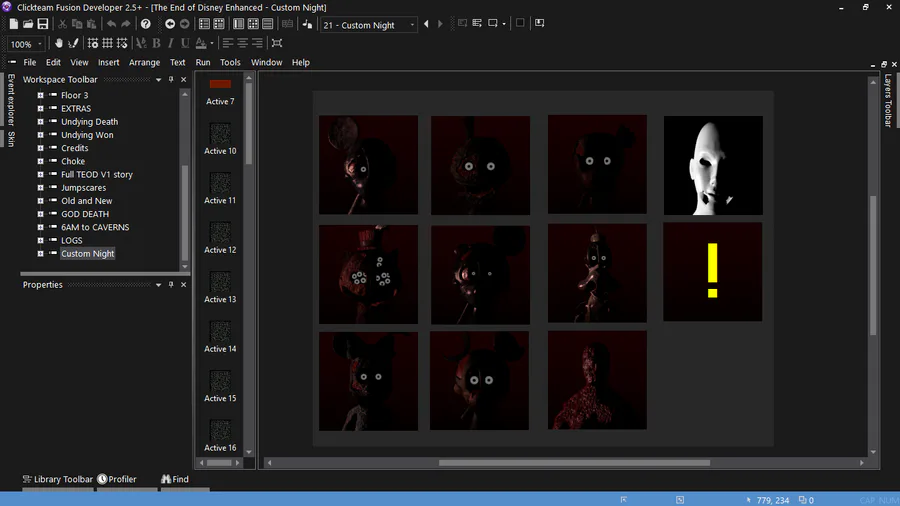The height and width of the screenshot is (506, 900).
Task: Select Active 7 object in the object list
Action: pyautogui.click(x=220, y=92)
